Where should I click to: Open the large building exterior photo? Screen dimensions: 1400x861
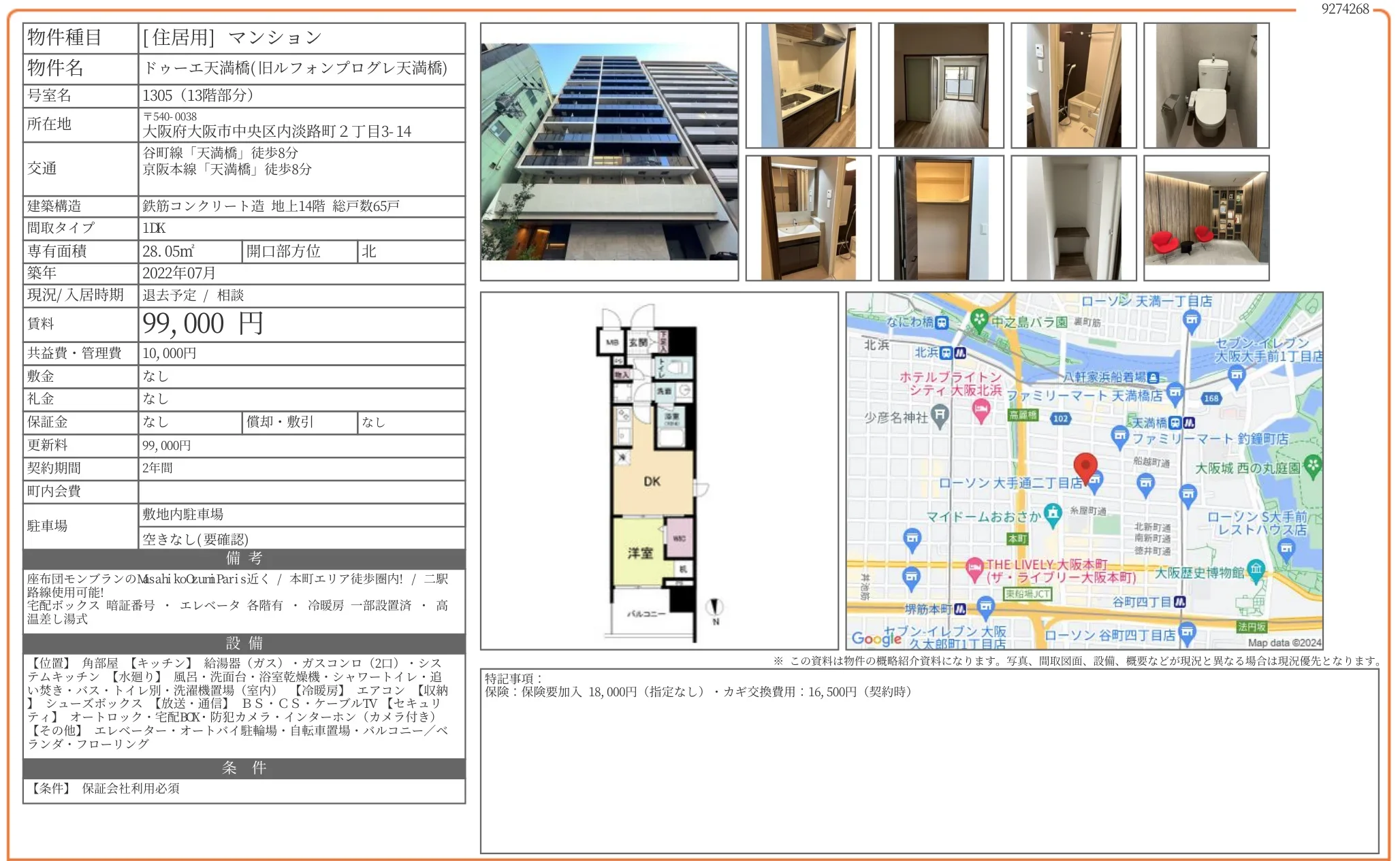[609, 151]
